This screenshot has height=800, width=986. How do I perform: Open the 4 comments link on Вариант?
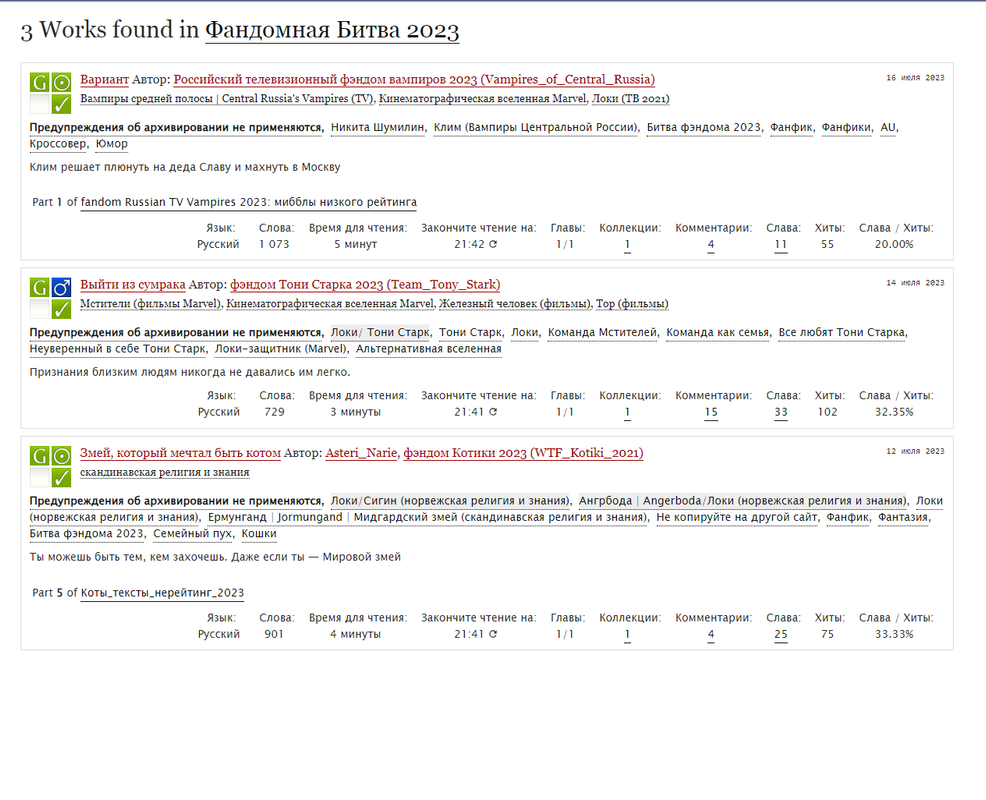click(711, 244)
